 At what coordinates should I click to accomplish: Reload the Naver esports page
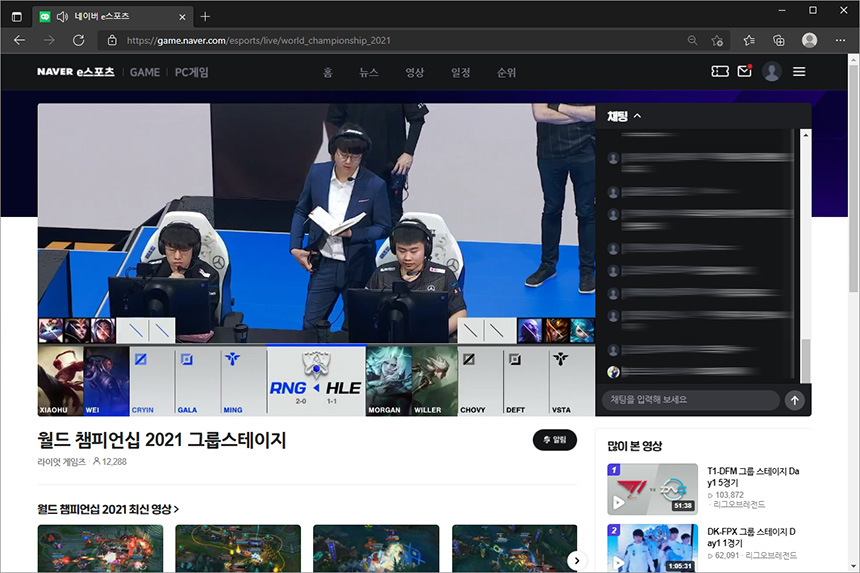[x=78, y=40]
